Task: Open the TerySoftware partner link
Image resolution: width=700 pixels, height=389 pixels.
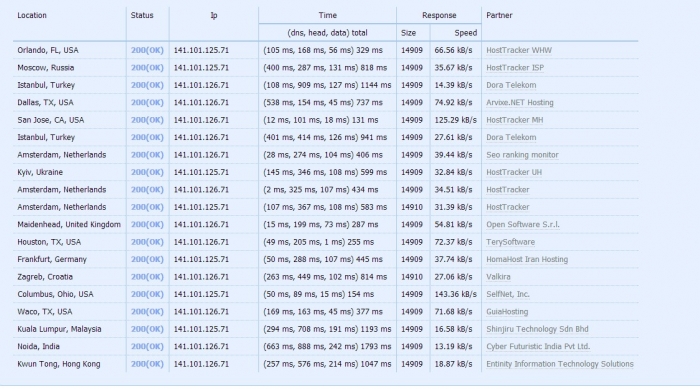Action: [x=510, y=242]
